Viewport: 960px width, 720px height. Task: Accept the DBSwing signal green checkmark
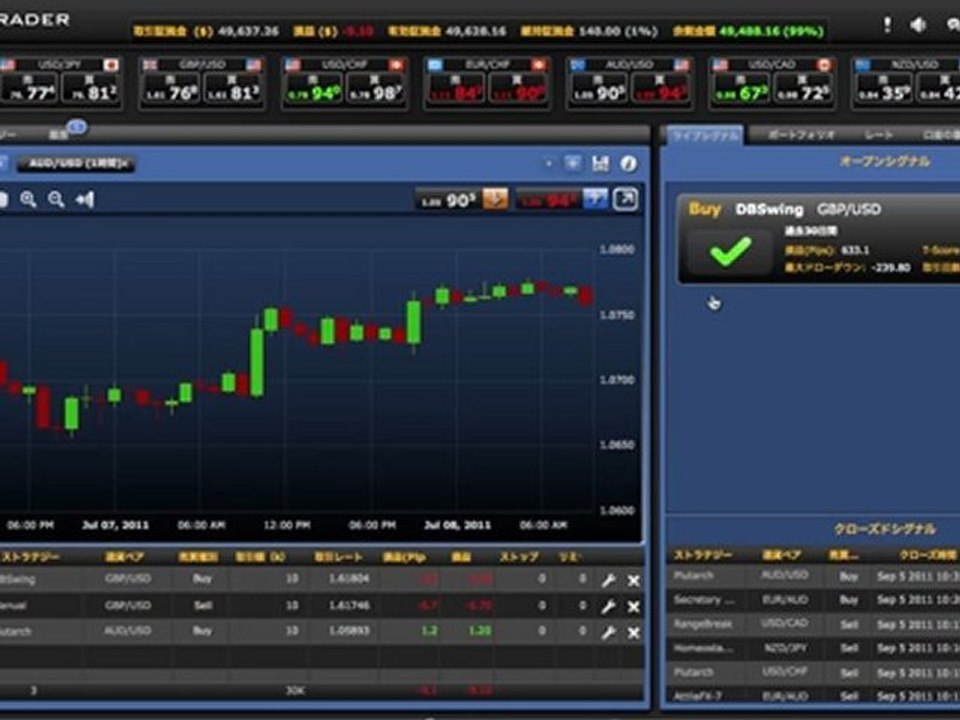point(730,251)
